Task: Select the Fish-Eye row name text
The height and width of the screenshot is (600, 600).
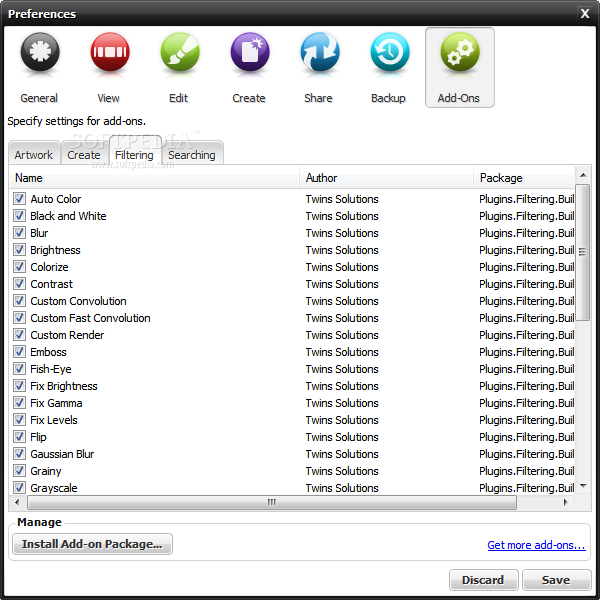Action: click(x=51, y=369)
